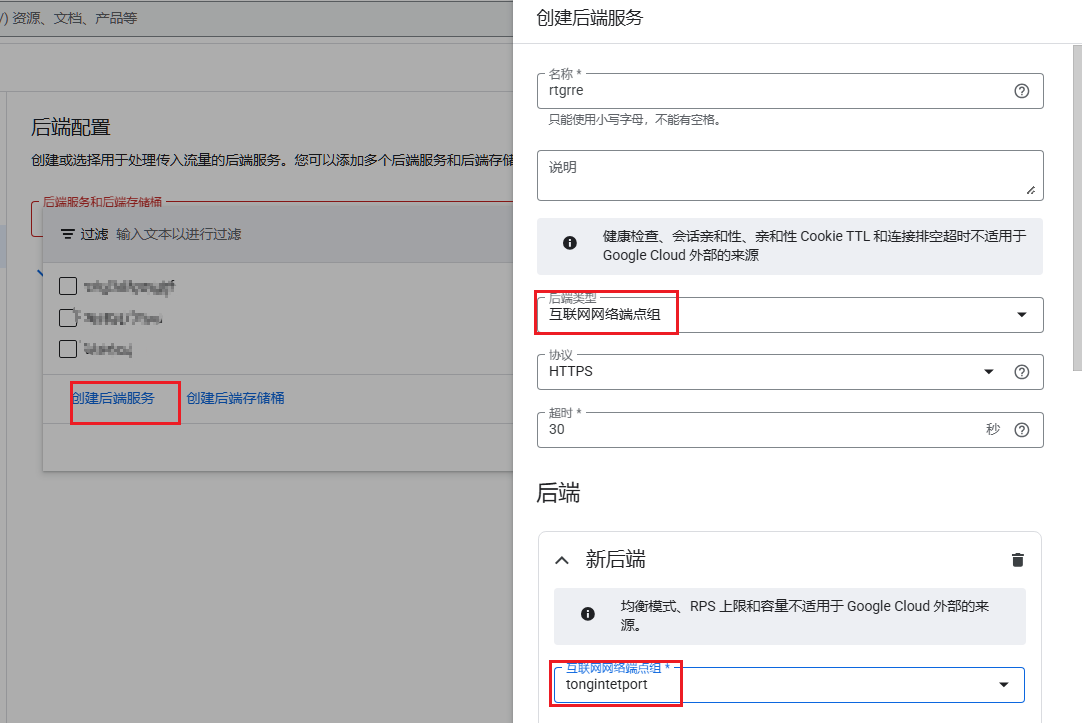Screen dimensions: 1082x723
Task: Open the 互联网网络端点组 dropdown showing tongintetport
Action: click(1003, 685)
